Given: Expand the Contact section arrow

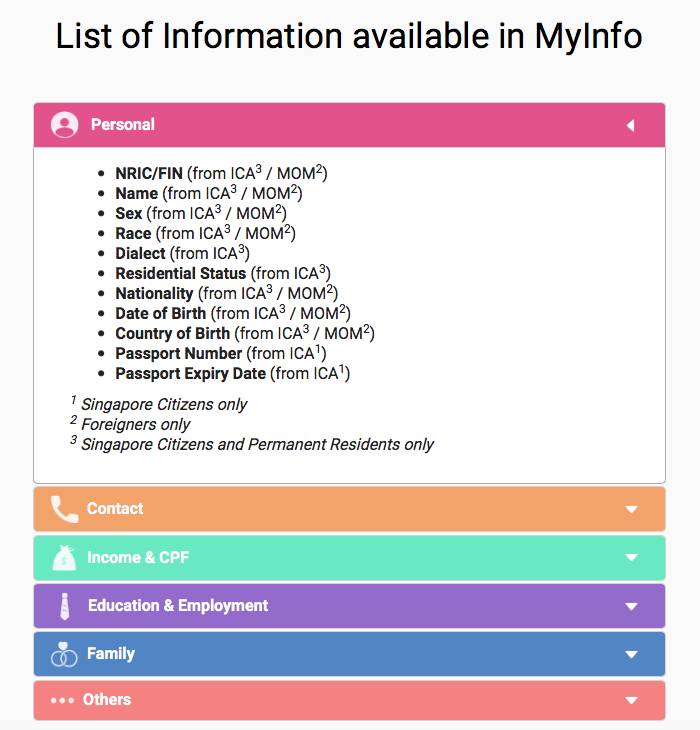Looking at the screenshot, I should pos(631,509).
